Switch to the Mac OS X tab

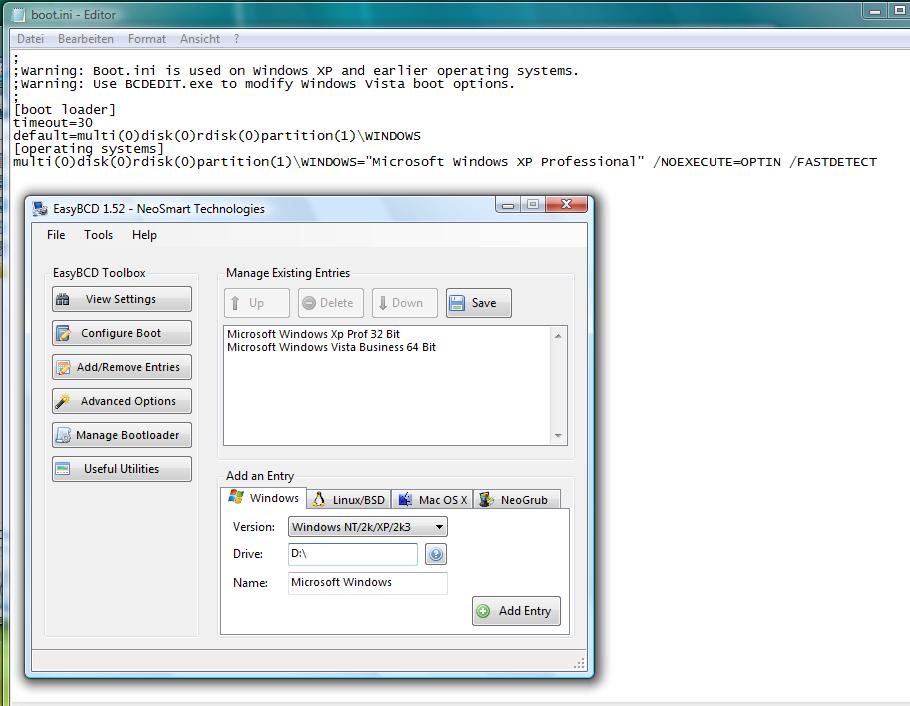point(432,500)
